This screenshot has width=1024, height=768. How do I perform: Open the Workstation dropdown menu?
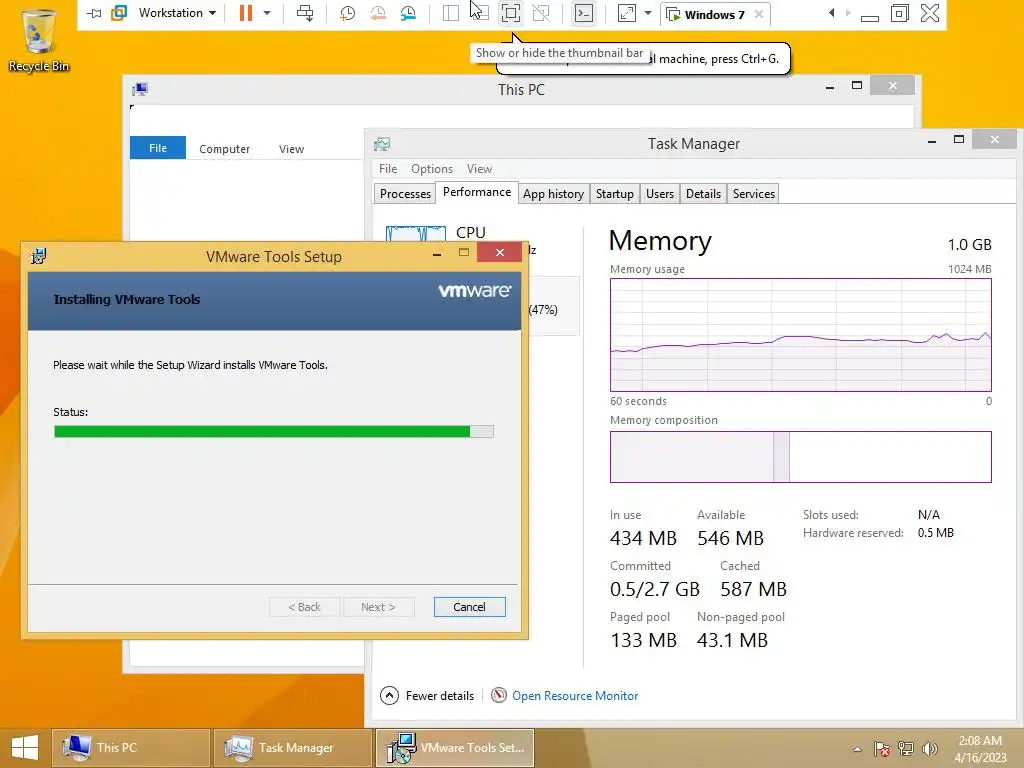[x=177, y=13]
